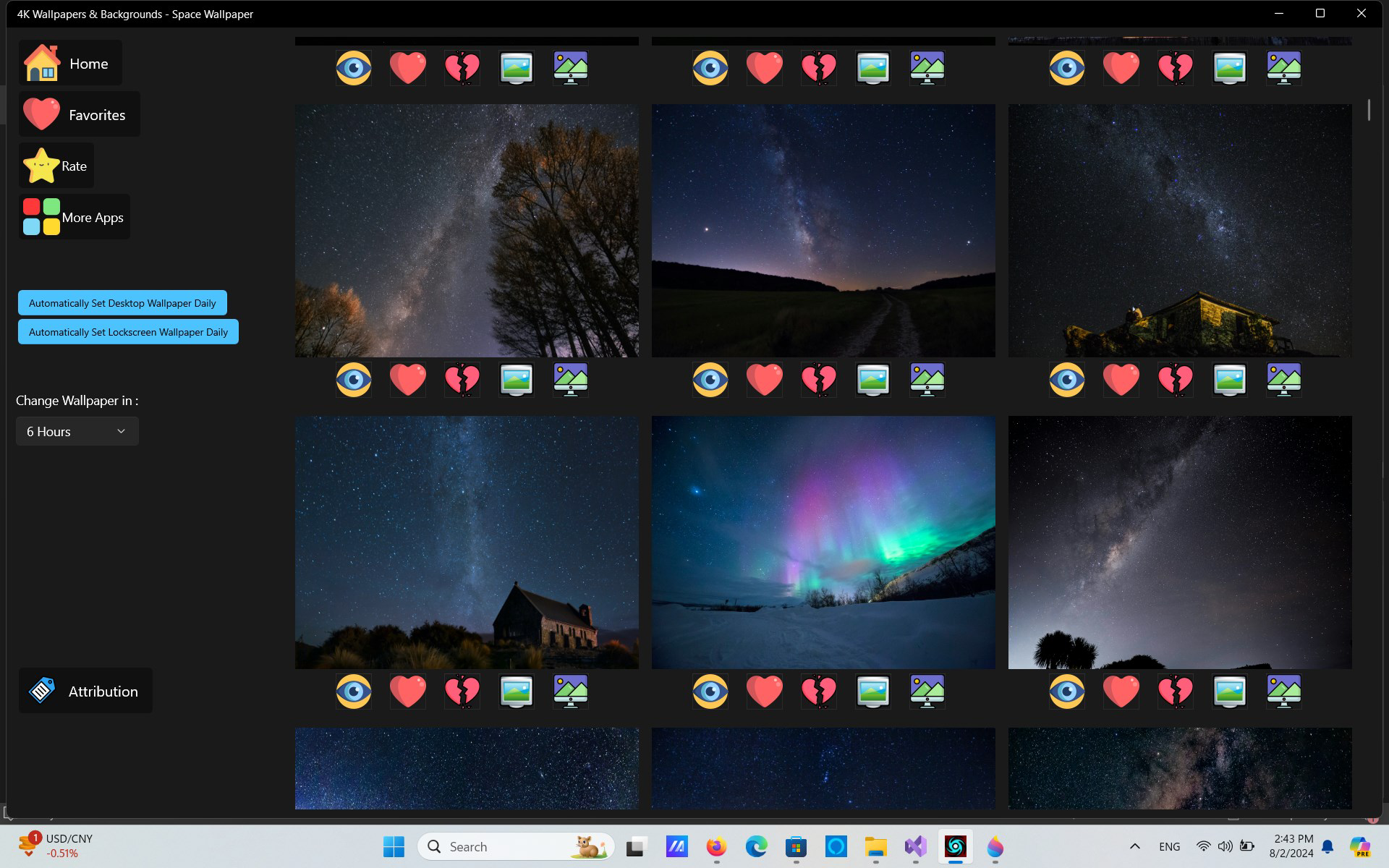Open Firefox from the taskbar
Image resolution: width=1389 pixels, height=868 pixels.
pos(716,846)
